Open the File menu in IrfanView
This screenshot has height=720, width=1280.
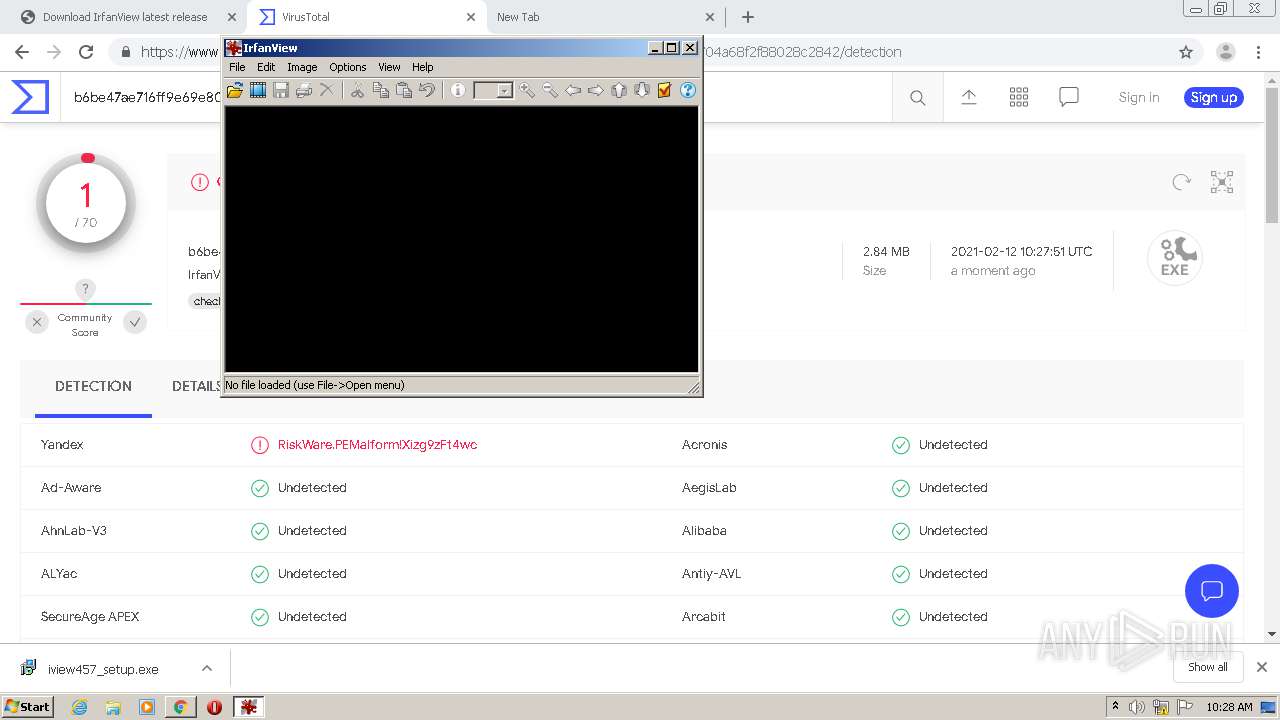237,67
